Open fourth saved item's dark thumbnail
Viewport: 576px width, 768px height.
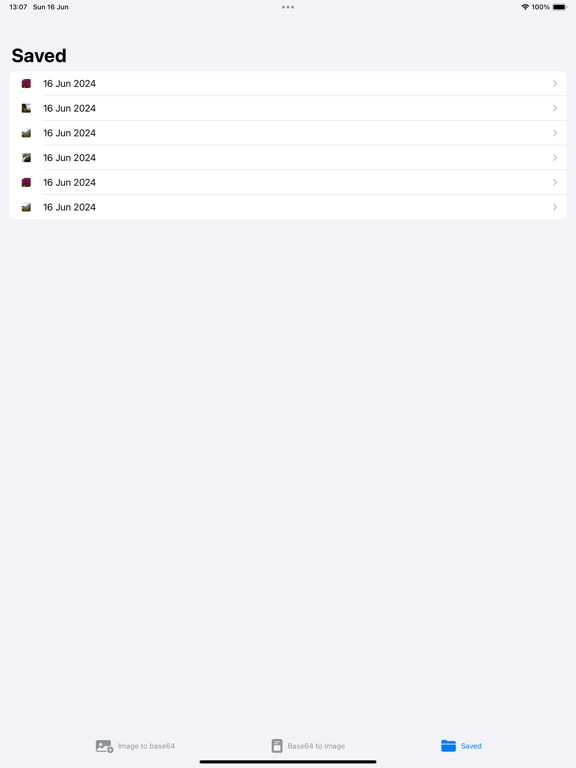[x=26, y=158]
